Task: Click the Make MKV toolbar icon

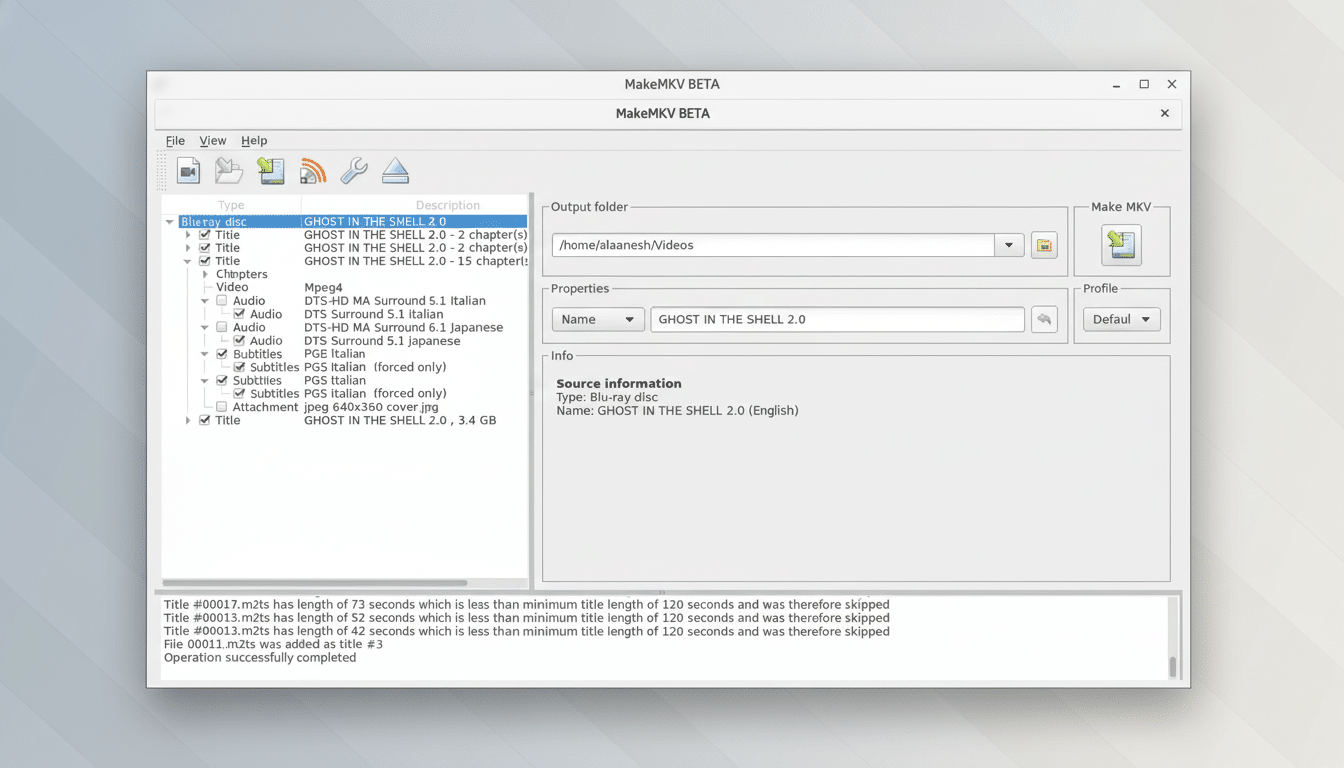Action: click(x=270, y=170)
